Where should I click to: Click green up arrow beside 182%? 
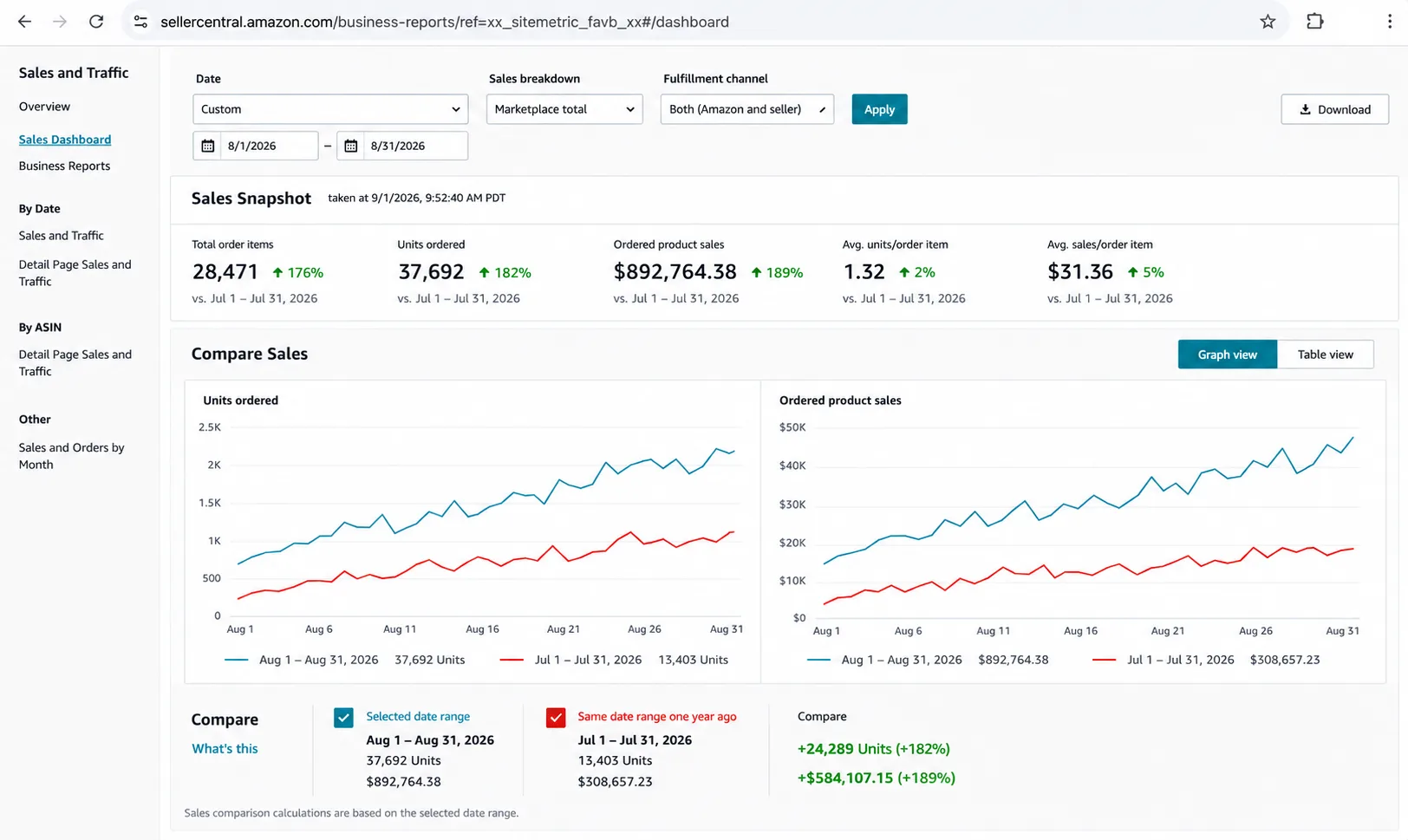[x=485, y=272]
